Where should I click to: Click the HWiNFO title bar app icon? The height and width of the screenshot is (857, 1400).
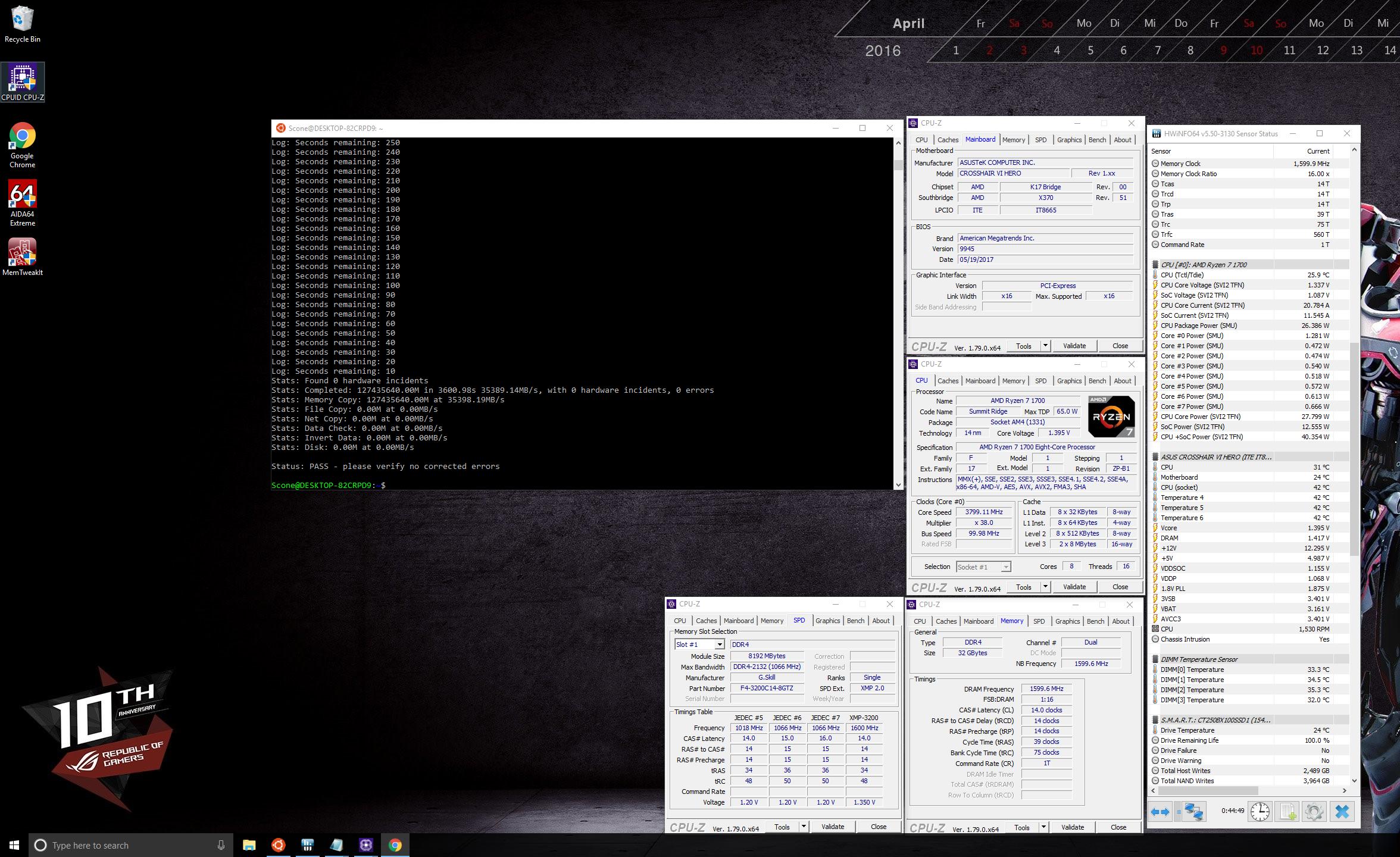click(1156, 134)
